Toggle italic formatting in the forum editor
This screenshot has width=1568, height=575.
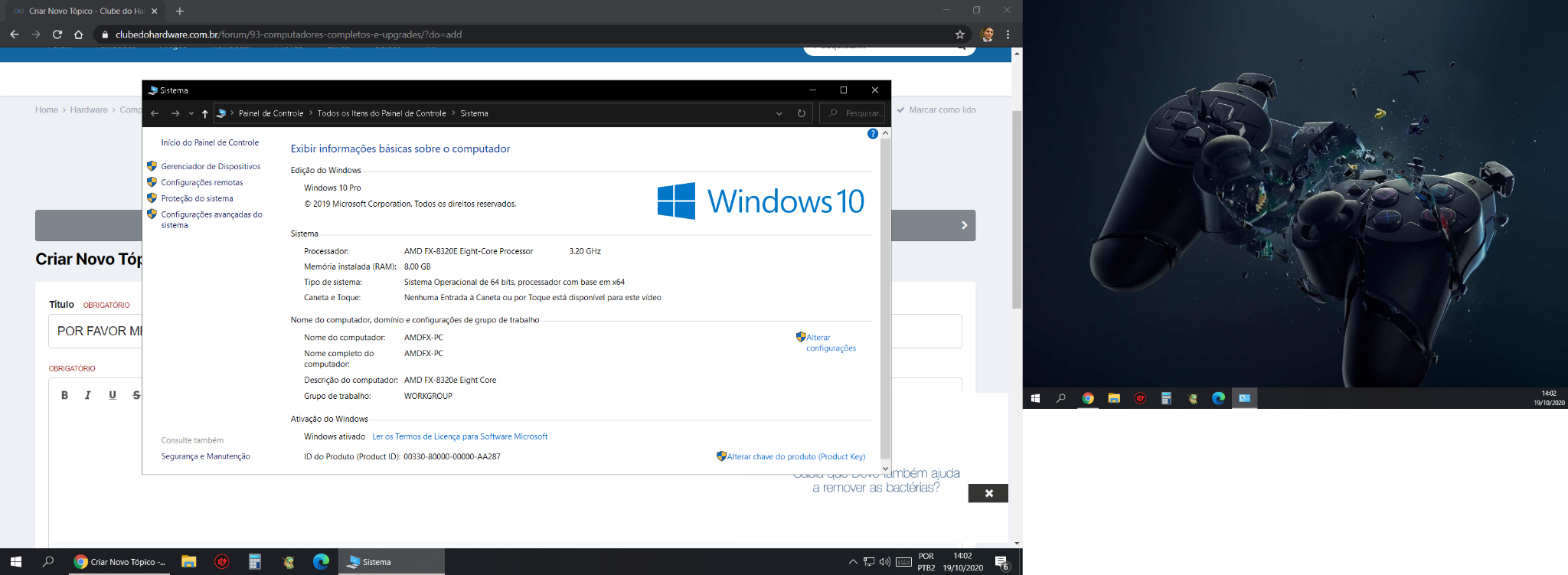[x=88, y=395]
